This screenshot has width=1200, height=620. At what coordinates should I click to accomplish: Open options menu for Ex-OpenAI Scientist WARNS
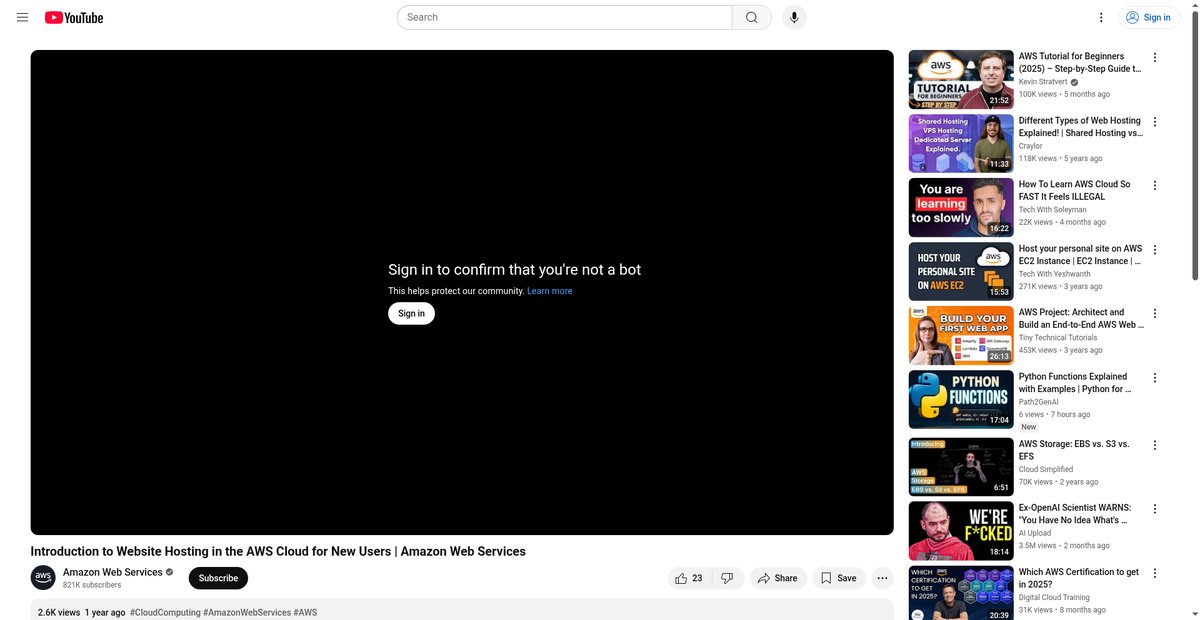[x=1155, y=510]
